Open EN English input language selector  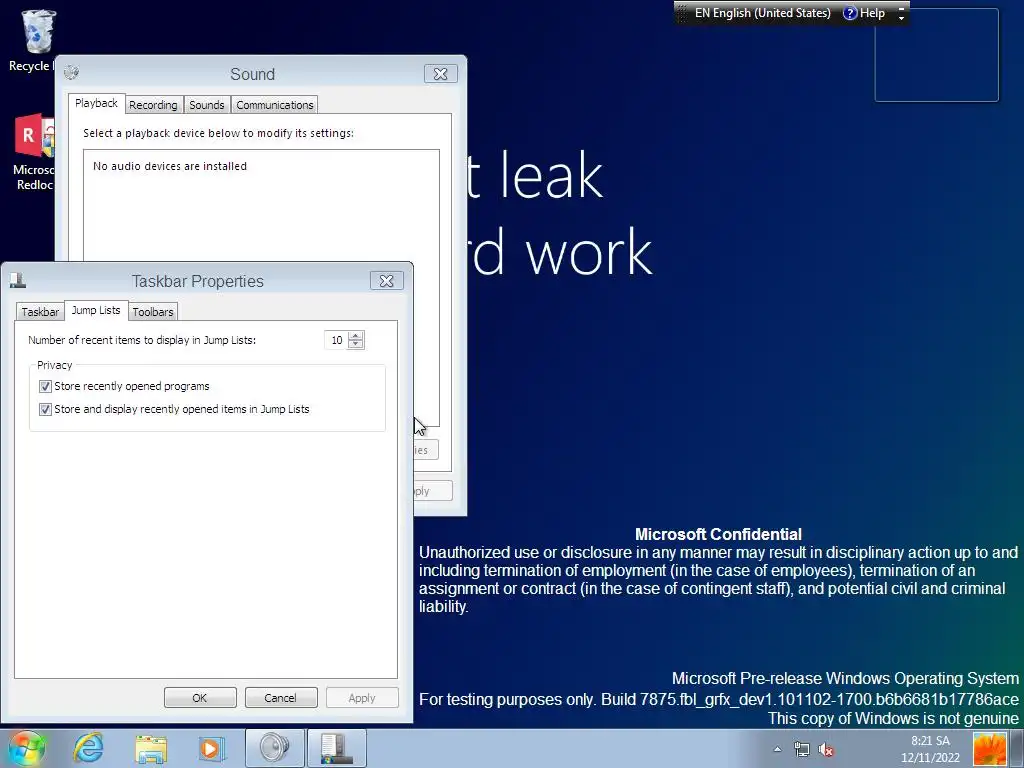(762, 13)
